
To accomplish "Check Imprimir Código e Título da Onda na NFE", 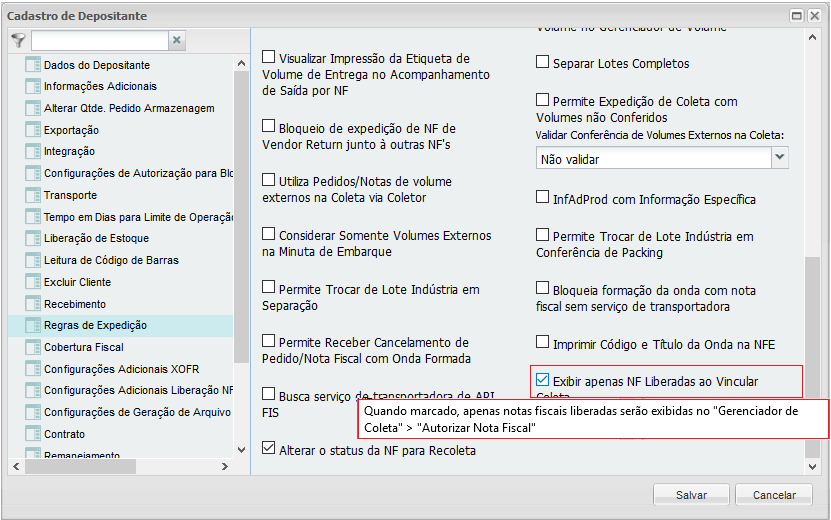I will (542, 342).
